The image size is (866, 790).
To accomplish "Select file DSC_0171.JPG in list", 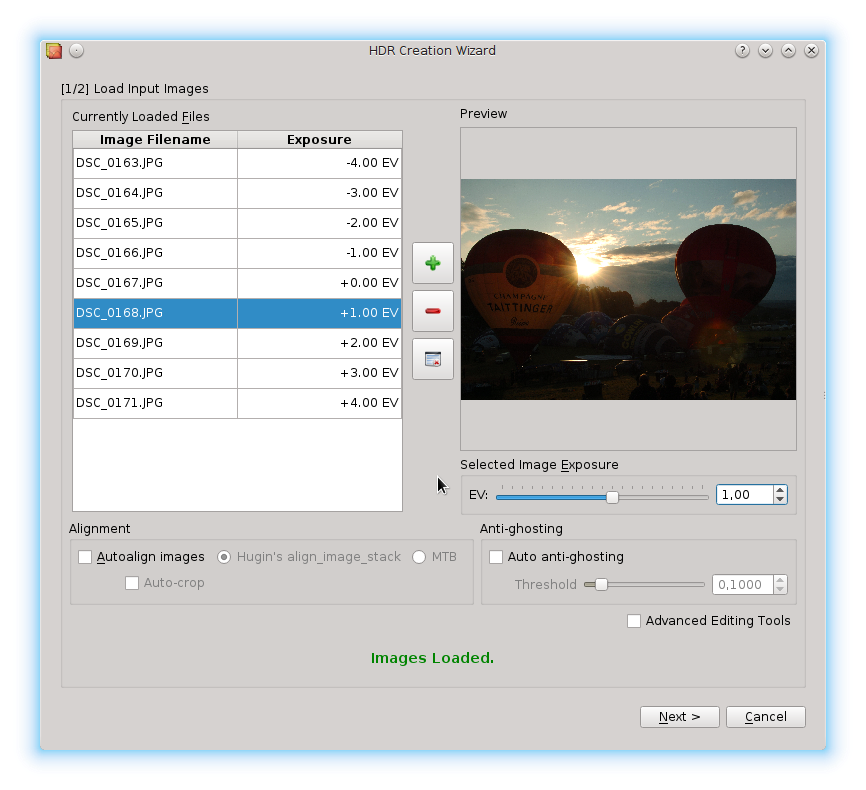I will [155, 403].
